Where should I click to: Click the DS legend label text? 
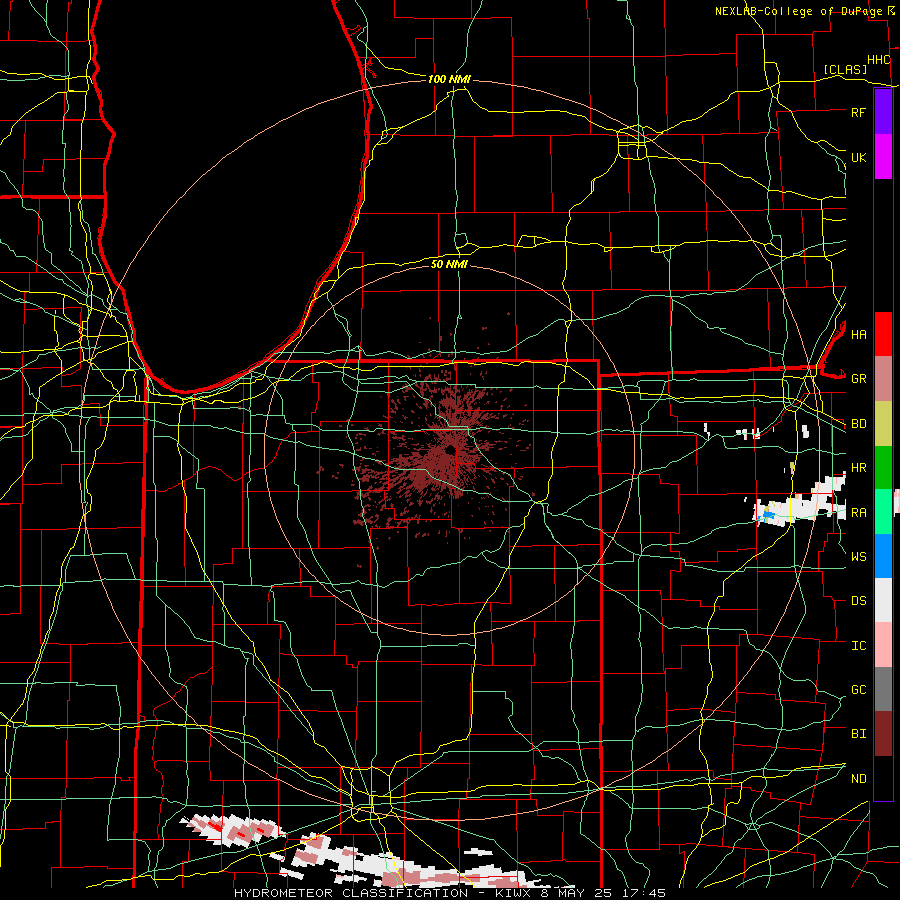[x=858, y=601]
